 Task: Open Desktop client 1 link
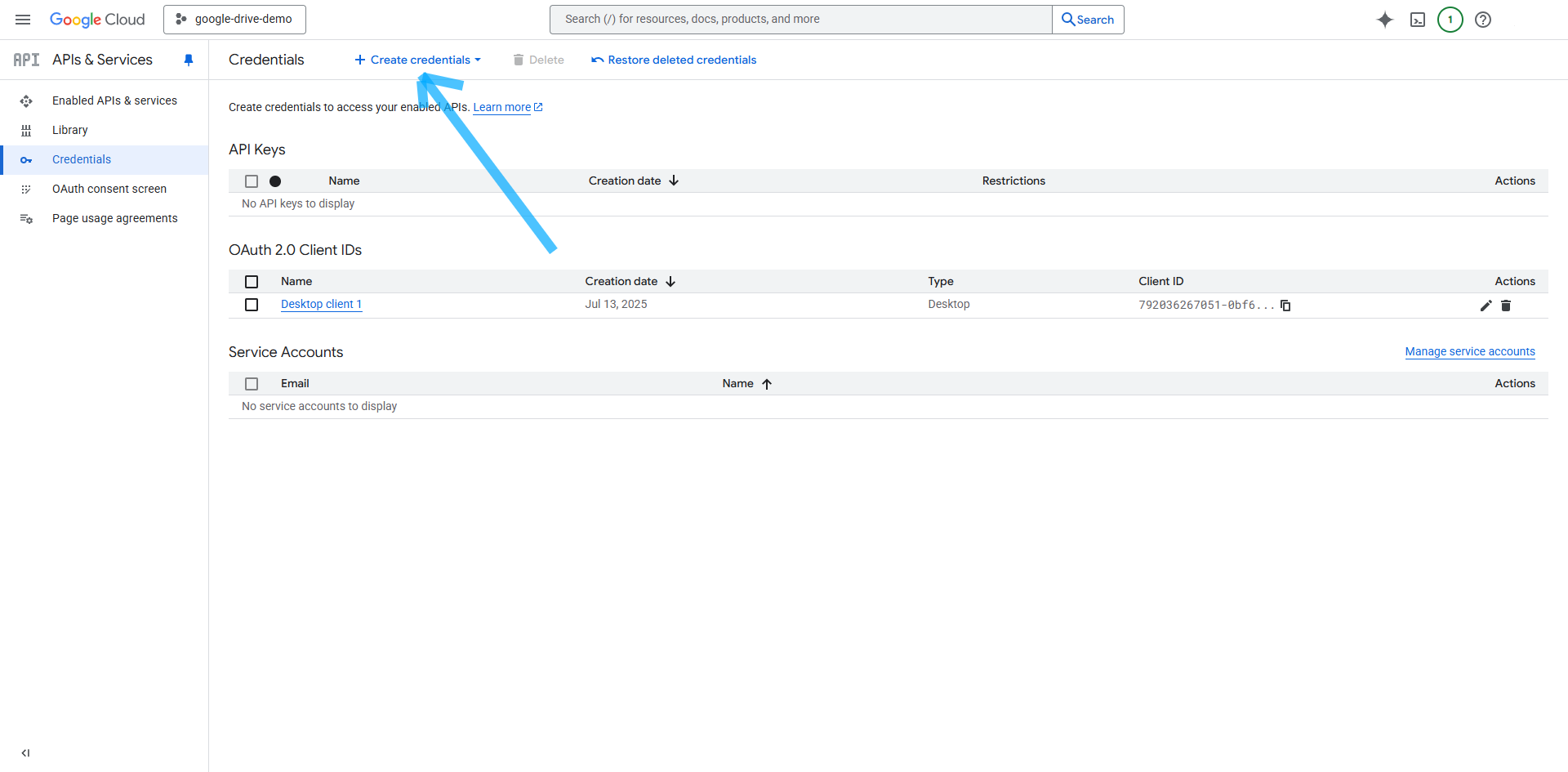321,304
